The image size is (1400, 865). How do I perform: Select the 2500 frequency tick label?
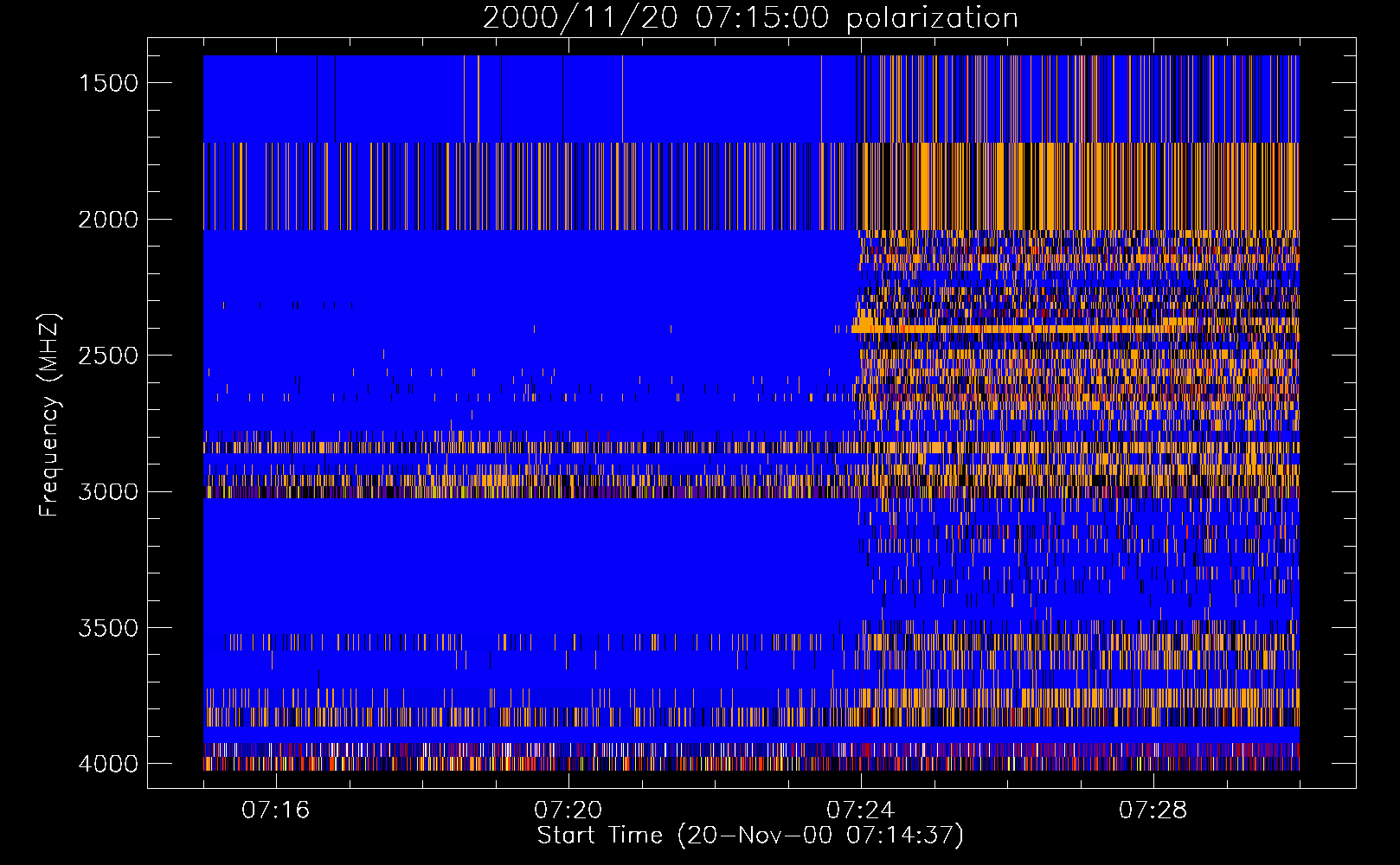(108, 356)
